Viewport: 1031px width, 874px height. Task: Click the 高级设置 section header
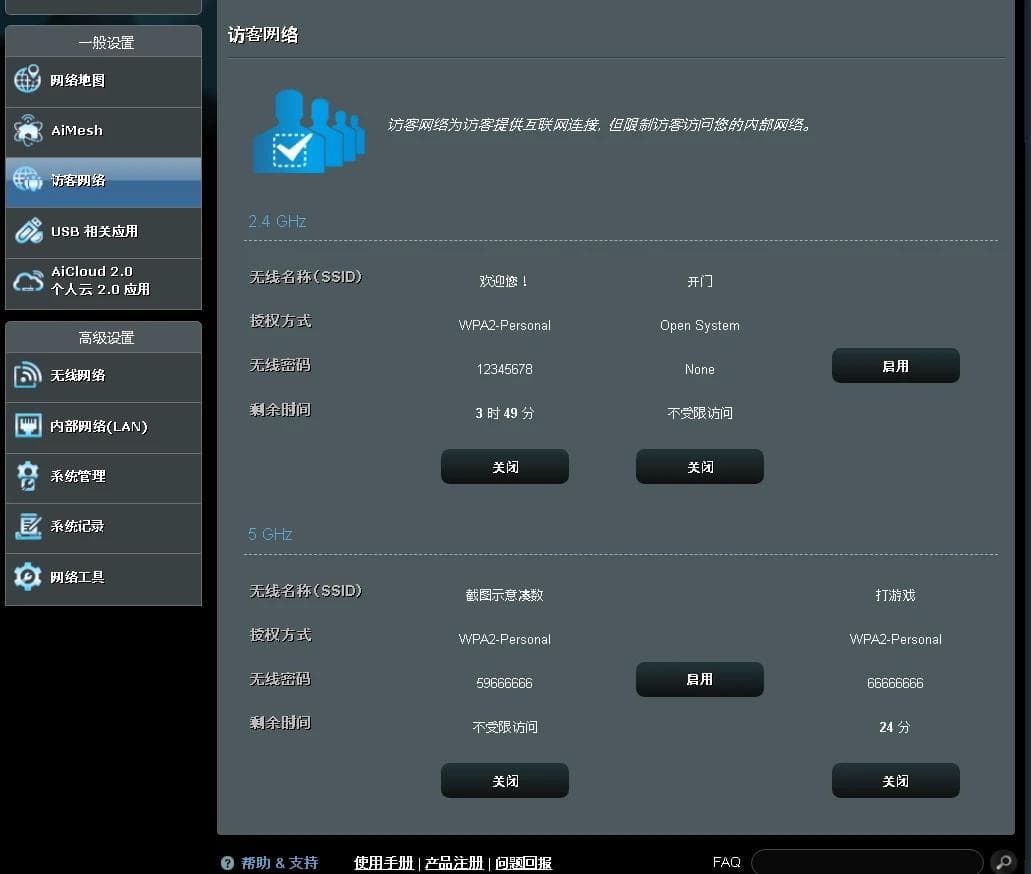(x=106, y=338)
